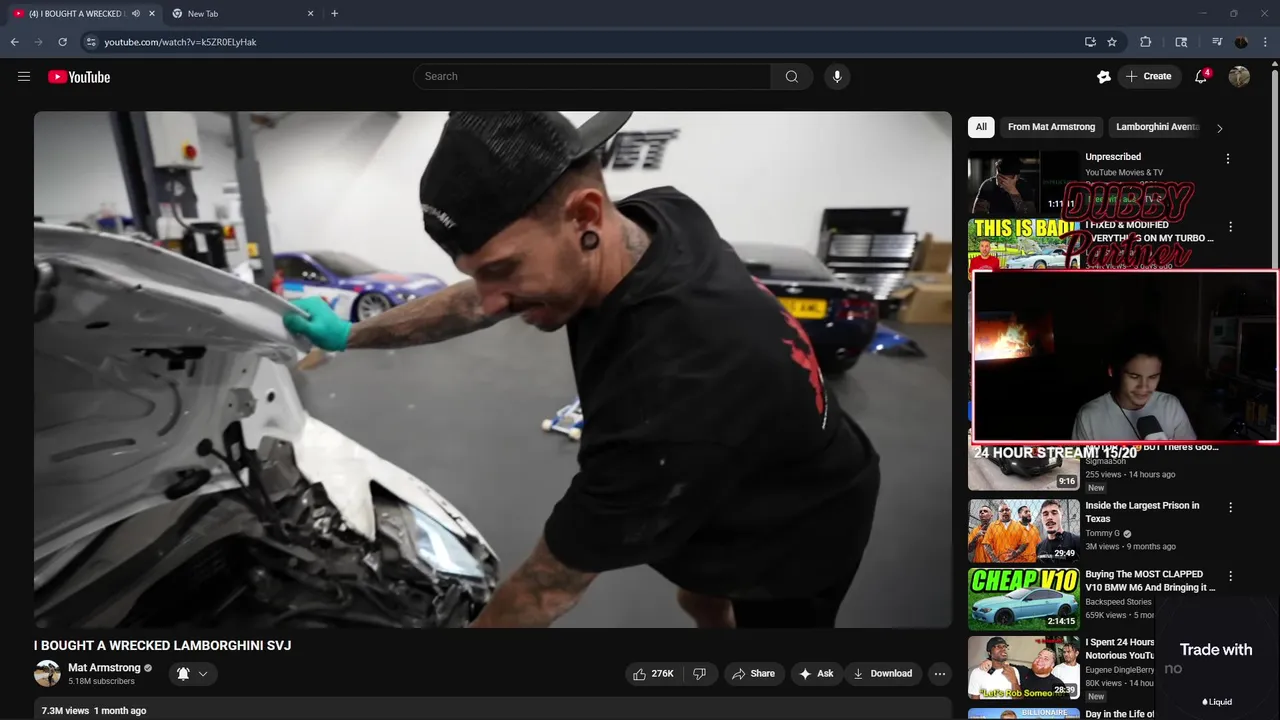Screen dimensions: 1280x720
Task: Download the video
Action: [x=882, y=674]
